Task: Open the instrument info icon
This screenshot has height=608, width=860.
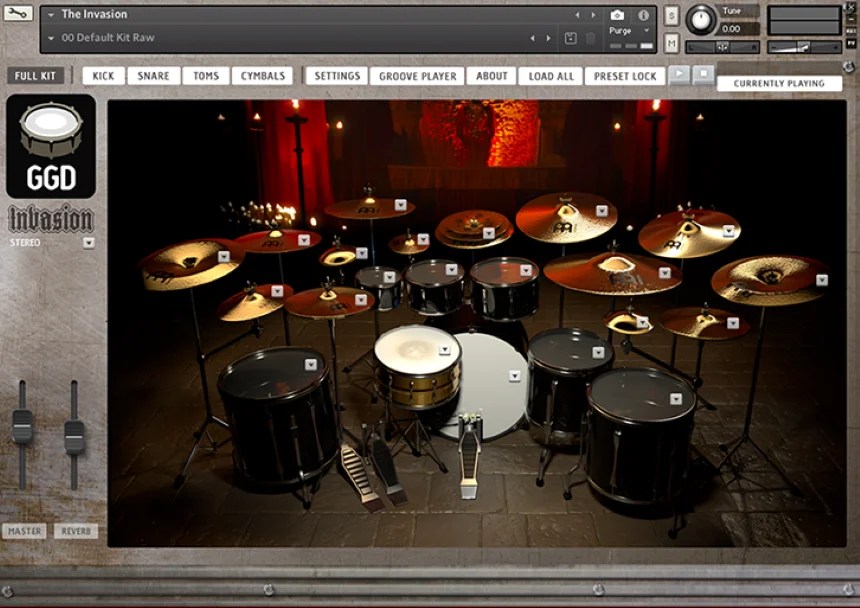Action: (643, 15)
